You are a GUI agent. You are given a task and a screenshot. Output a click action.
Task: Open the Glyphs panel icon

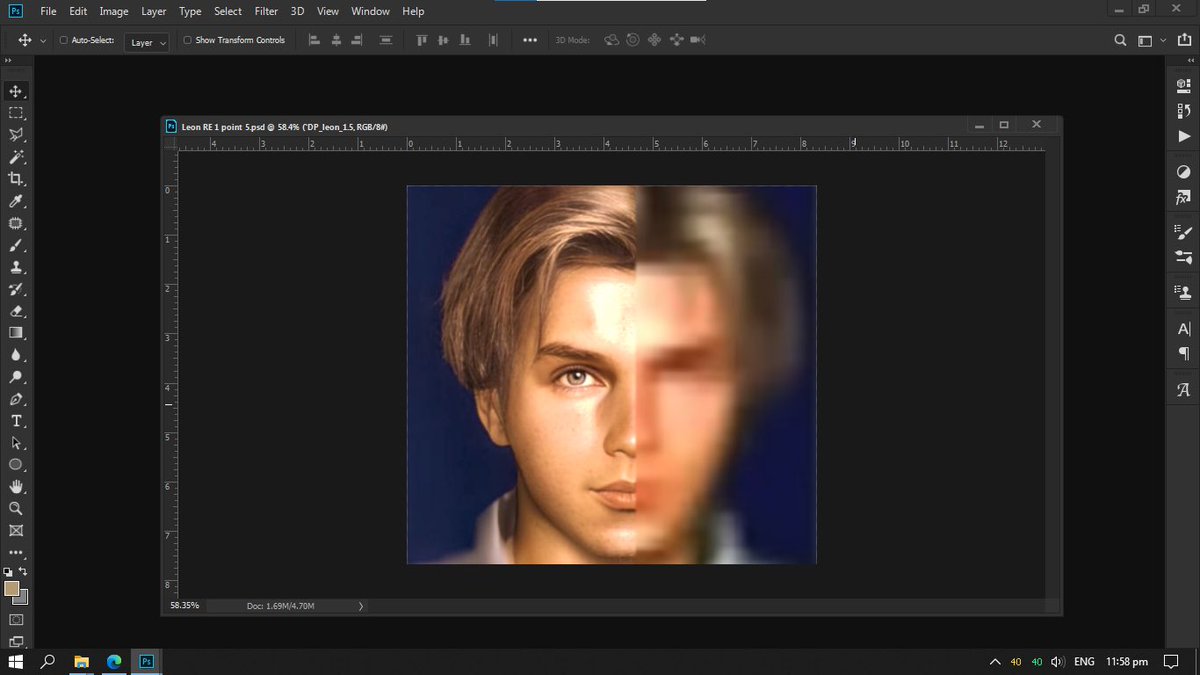click(1184, 390)
